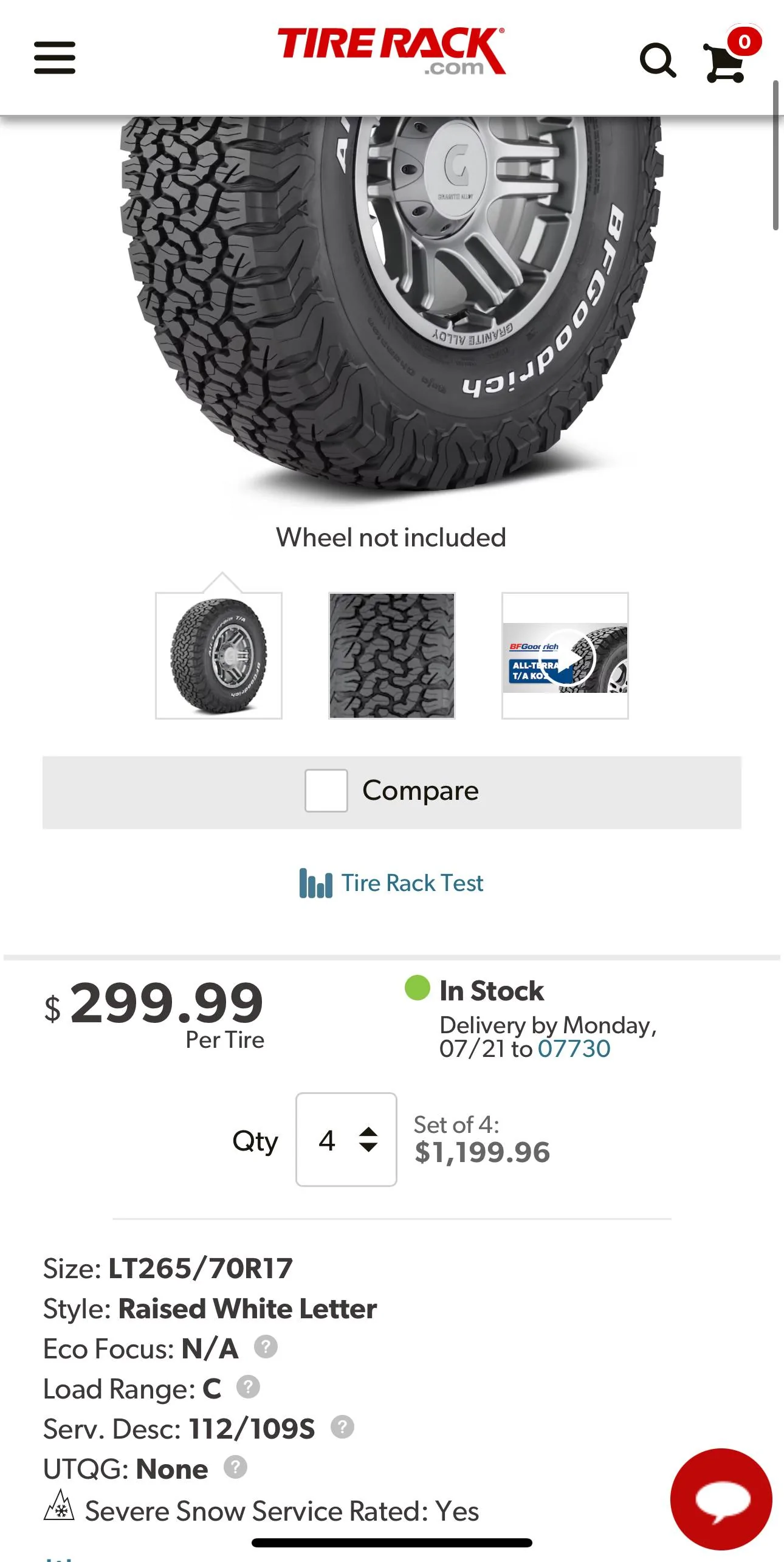Image resolution: width=784 pixels, height=1562 pixels.
Task: Open the hamburger navigation menu
Action: point(55,58)
